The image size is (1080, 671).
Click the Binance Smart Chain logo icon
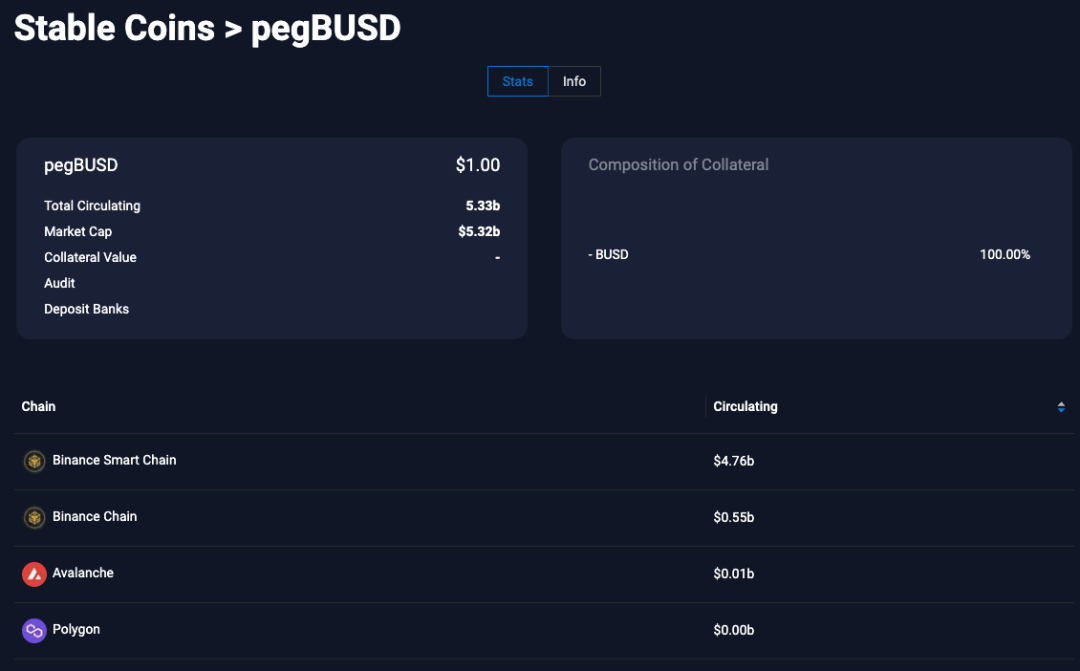pos(34,461)
